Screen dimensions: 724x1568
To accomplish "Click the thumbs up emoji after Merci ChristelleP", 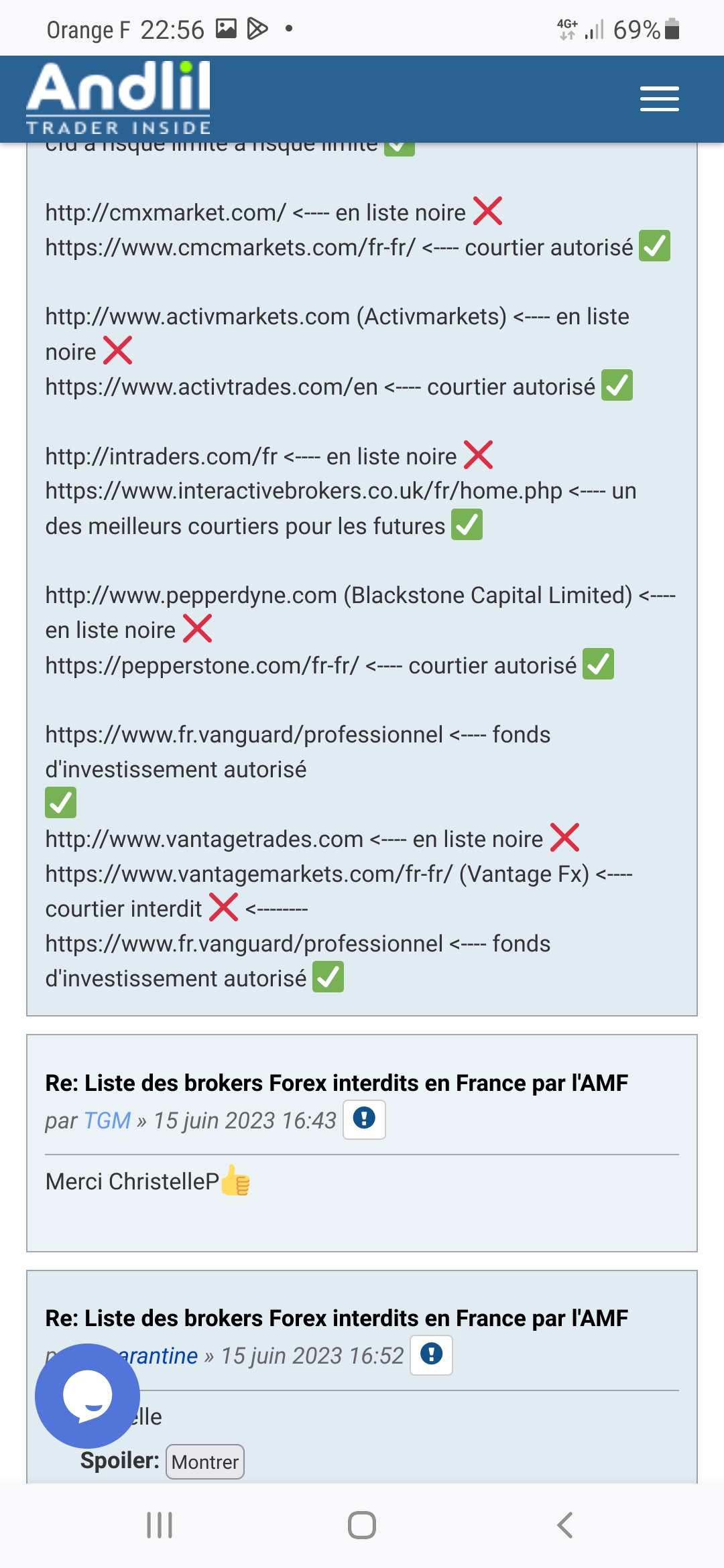I will pos(235,1181).
